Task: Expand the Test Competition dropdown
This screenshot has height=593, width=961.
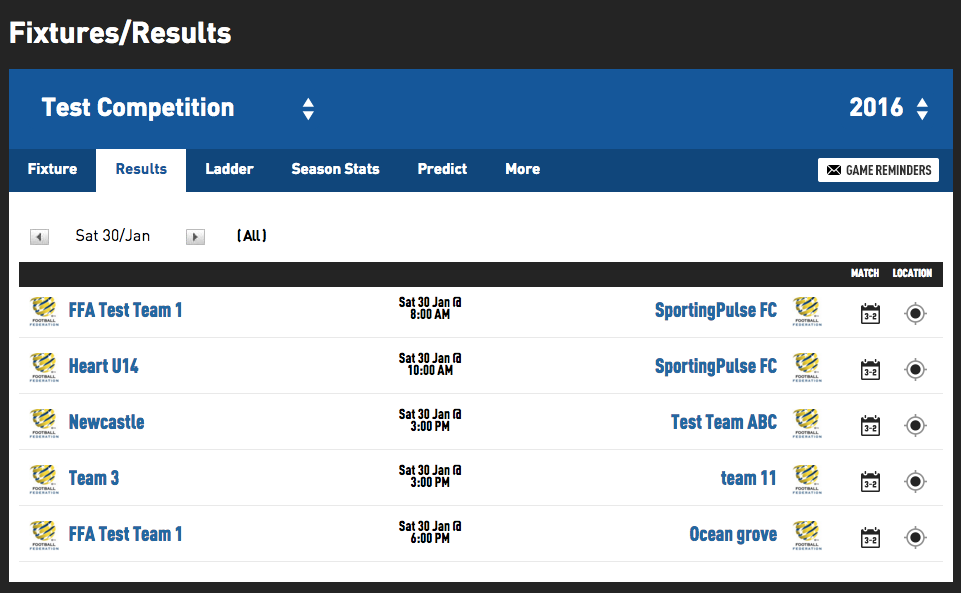Action: 308,108
